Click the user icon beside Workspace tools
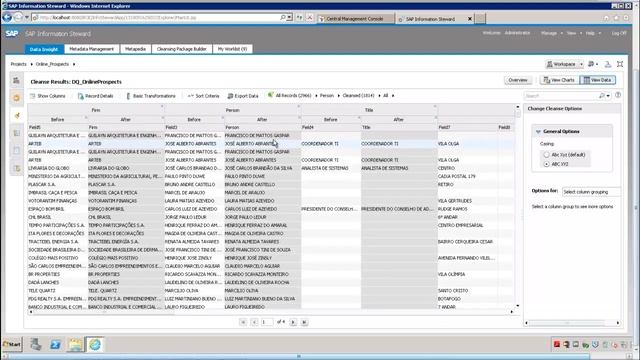Viewport: 640px width, 360px height. coord(608,64)
